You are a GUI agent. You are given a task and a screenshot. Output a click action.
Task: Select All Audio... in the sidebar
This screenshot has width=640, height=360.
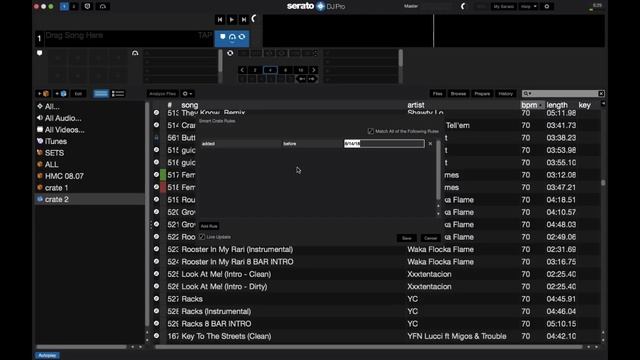tap(63, 118)
